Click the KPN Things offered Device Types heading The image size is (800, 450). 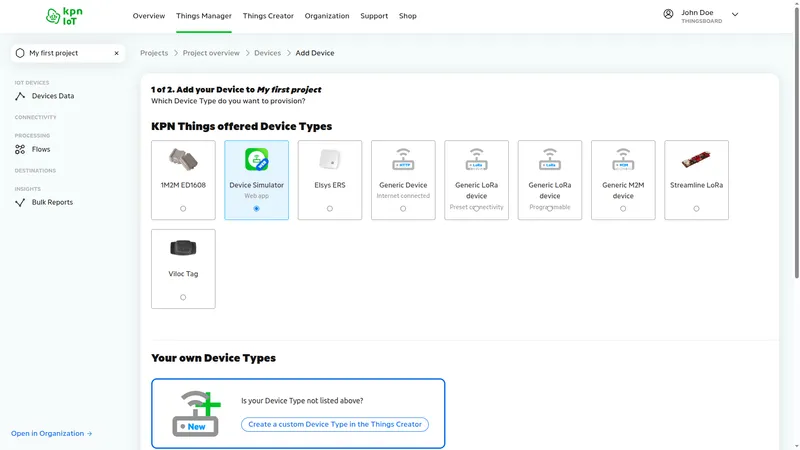click(x=241, y=126)
